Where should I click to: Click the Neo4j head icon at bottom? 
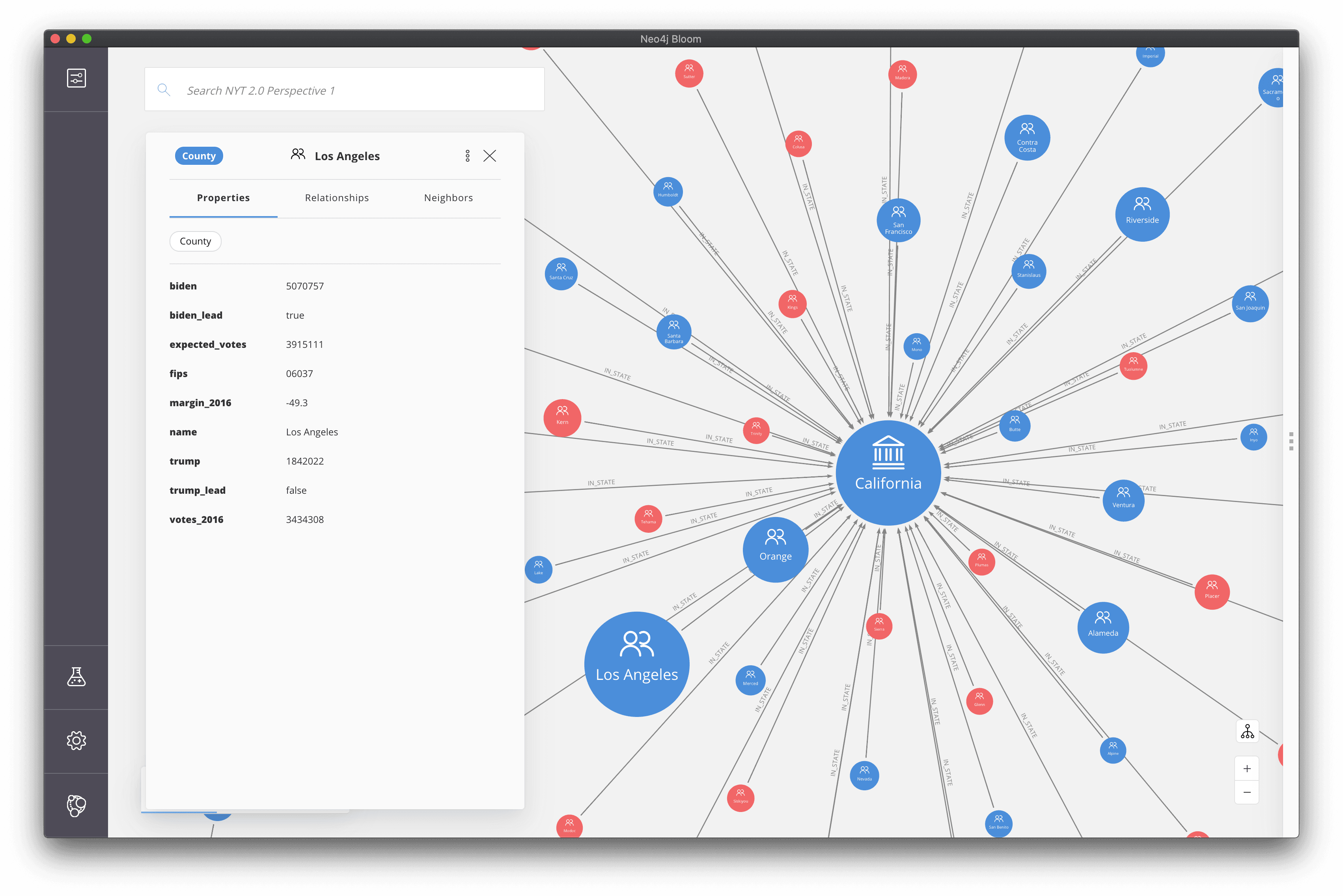coord(76,805)
